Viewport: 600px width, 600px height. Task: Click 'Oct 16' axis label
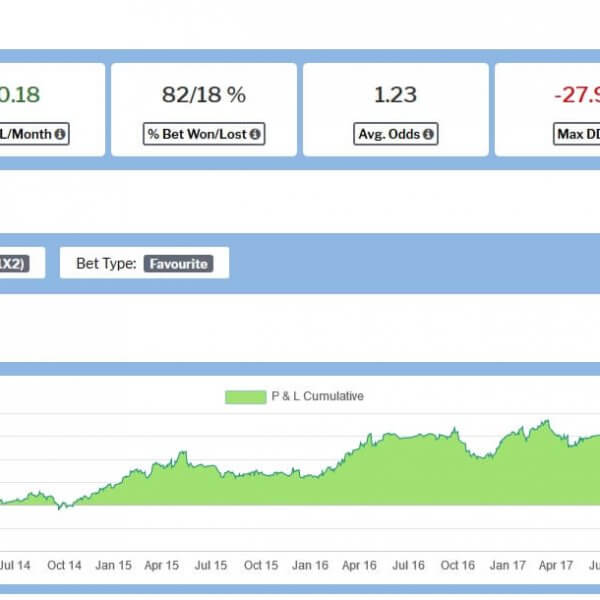tap(458, 565)
